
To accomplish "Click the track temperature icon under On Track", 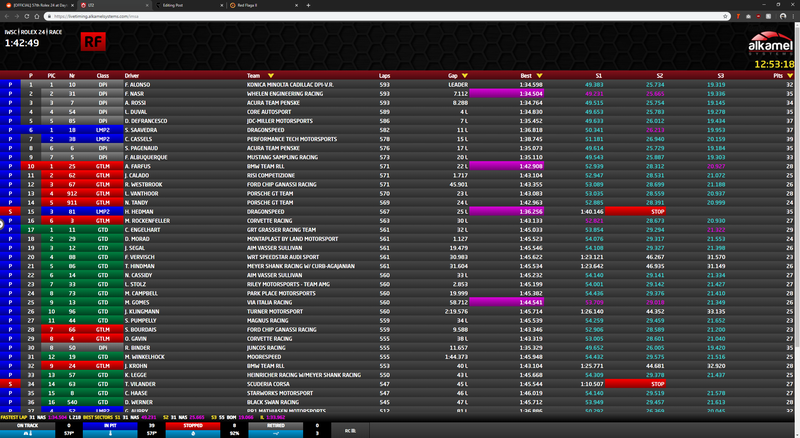I will (28, 433).
